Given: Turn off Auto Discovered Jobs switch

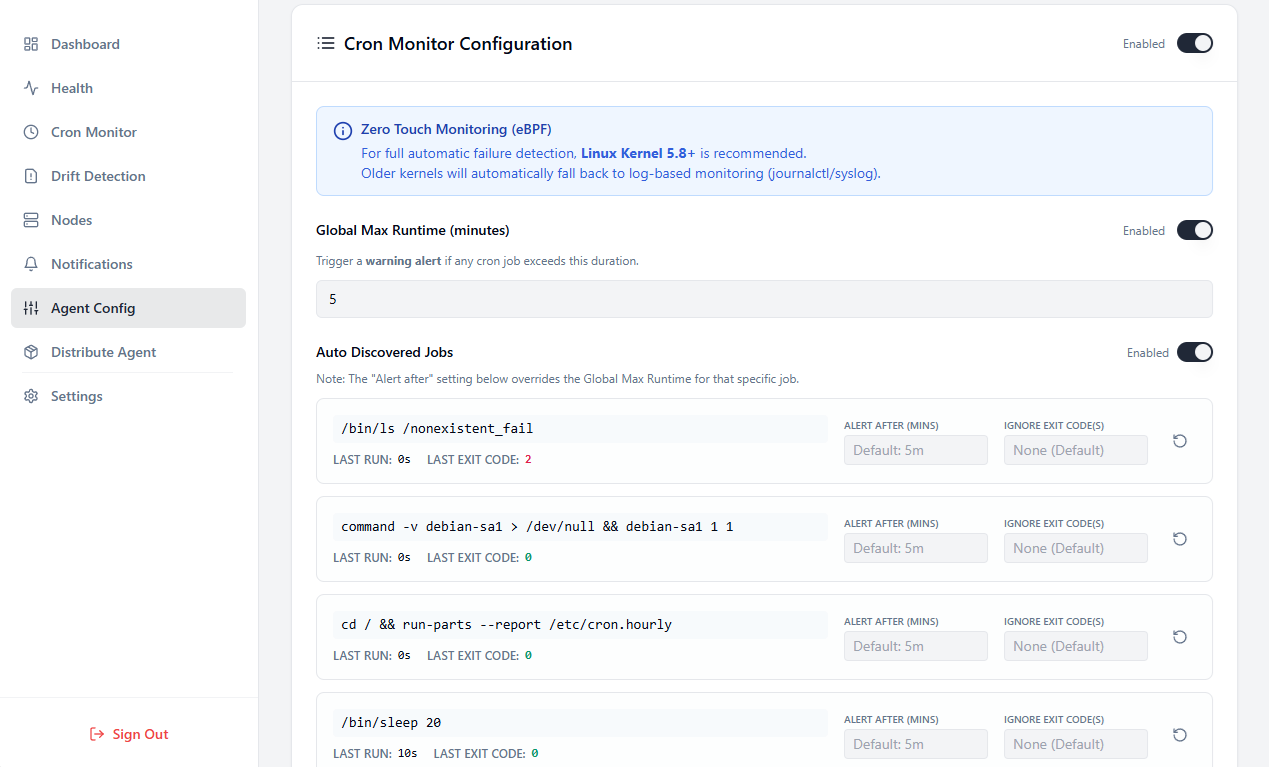Looking at the screenshot, I should click(x=1194, y=352).
